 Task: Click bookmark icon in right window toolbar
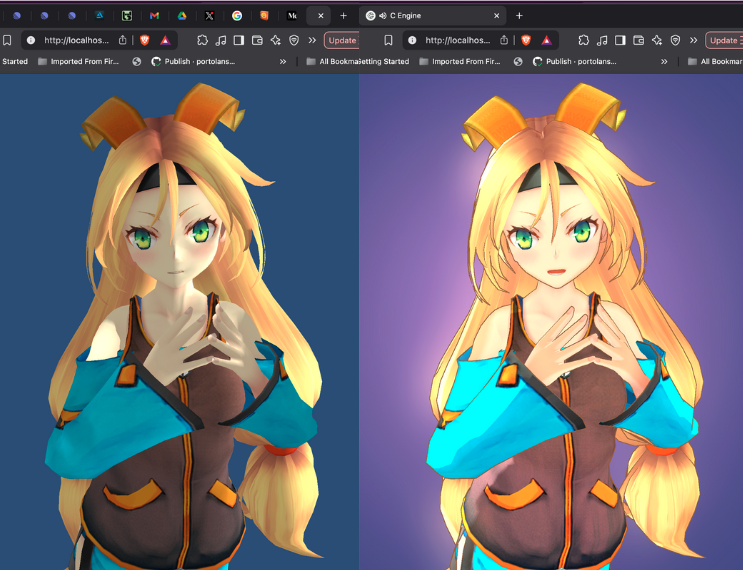click(x=388, y=40)
